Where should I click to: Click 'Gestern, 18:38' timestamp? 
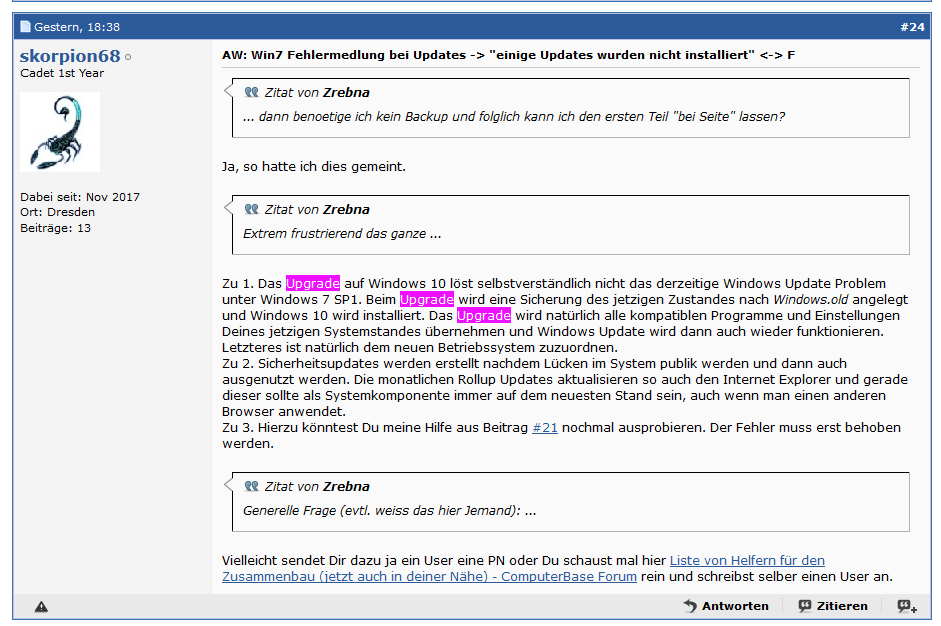coord(77,27)
